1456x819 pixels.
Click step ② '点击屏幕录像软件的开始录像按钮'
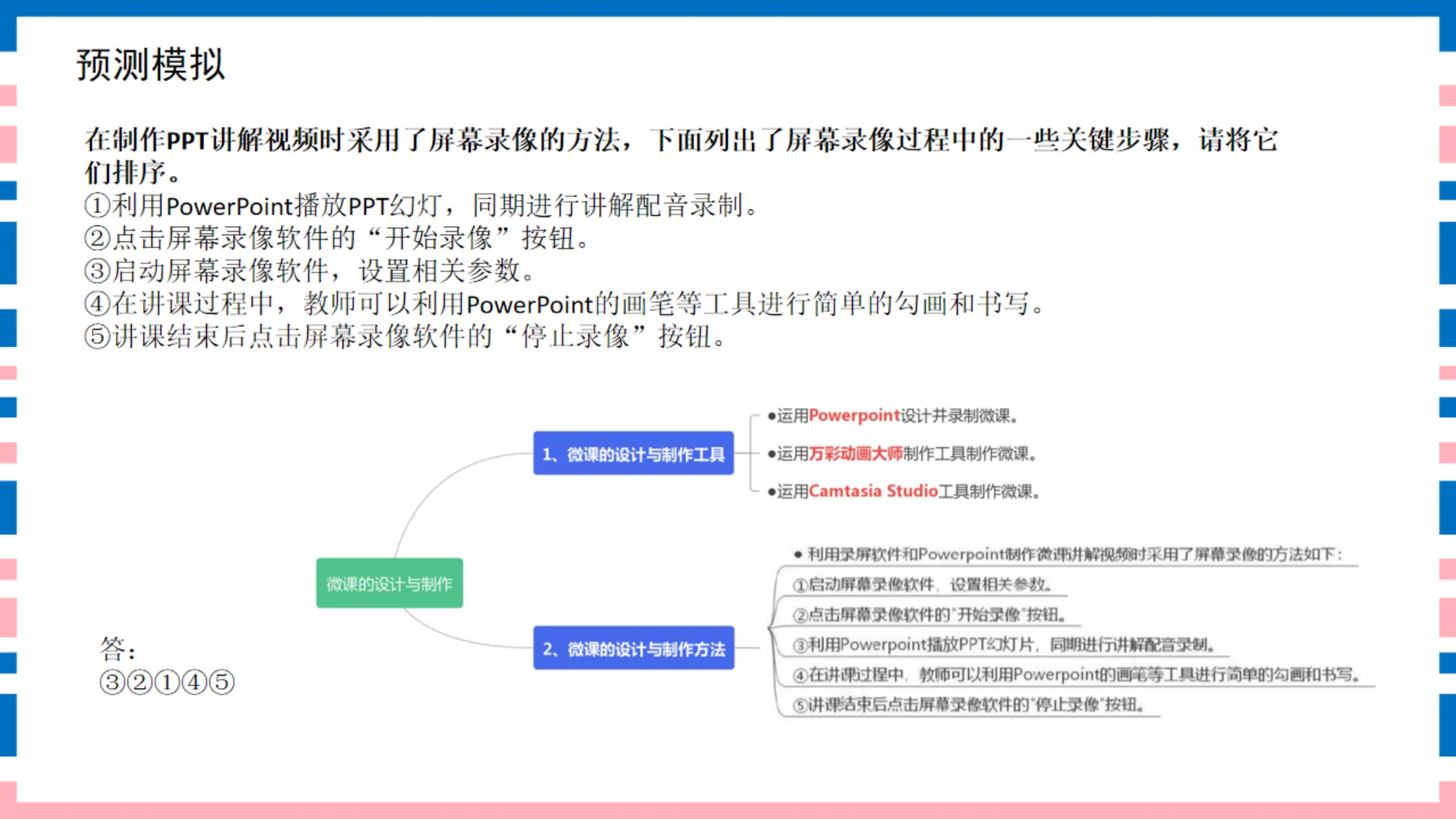click(x=338, y=239)
